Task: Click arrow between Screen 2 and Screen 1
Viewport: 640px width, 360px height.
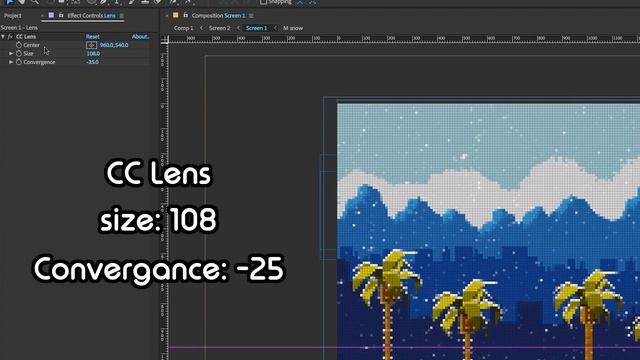Action: point(238,28)
